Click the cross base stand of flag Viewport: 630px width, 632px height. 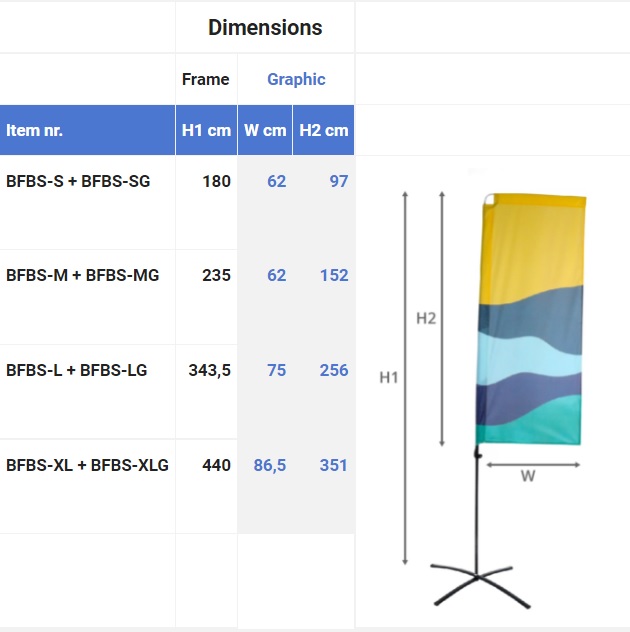coord(481,585)
